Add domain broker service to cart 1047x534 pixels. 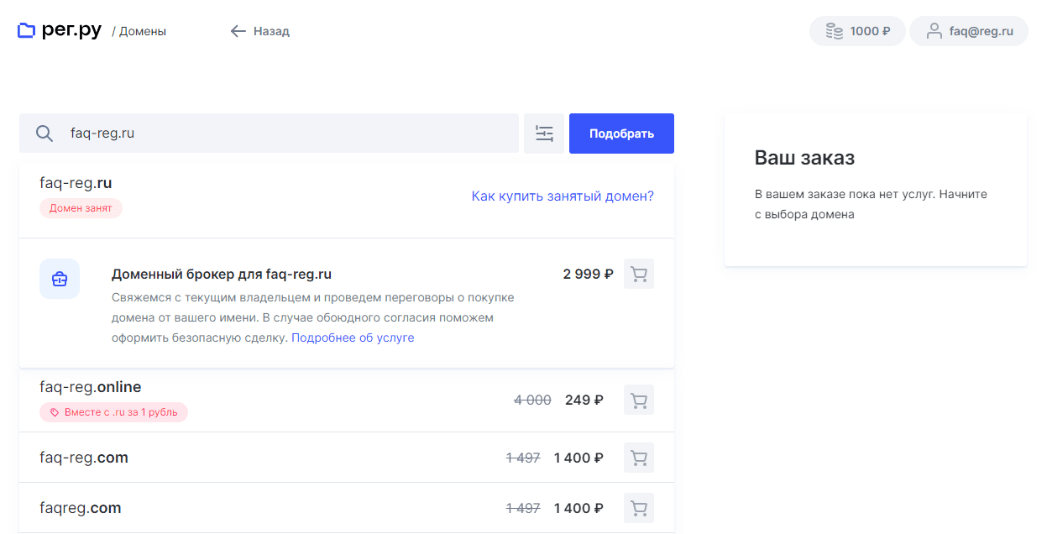[638, 274]
